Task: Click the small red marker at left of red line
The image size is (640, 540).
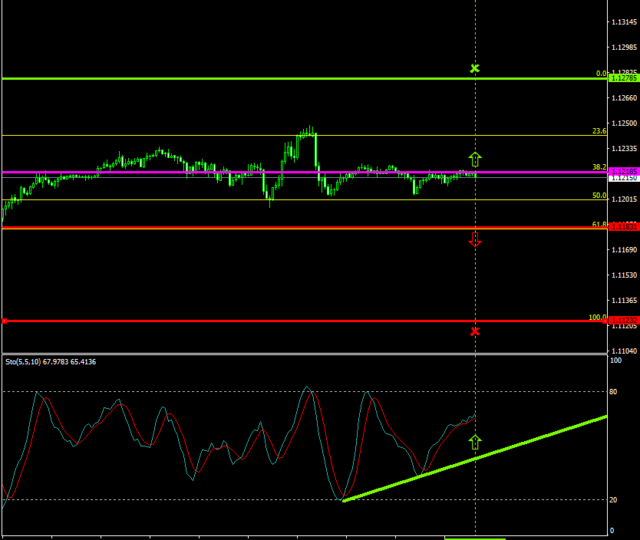Action: pos(5,293)
